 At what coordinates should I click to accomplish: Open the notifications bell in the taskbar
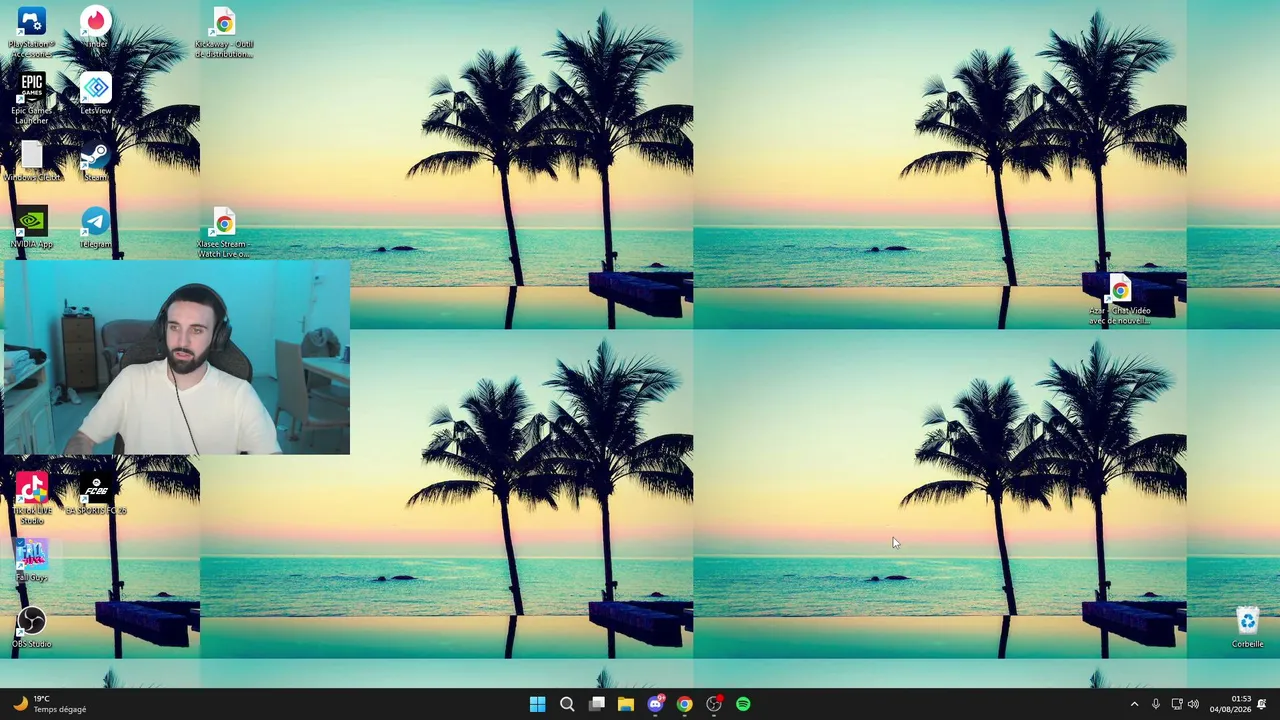coord(1262,704)
